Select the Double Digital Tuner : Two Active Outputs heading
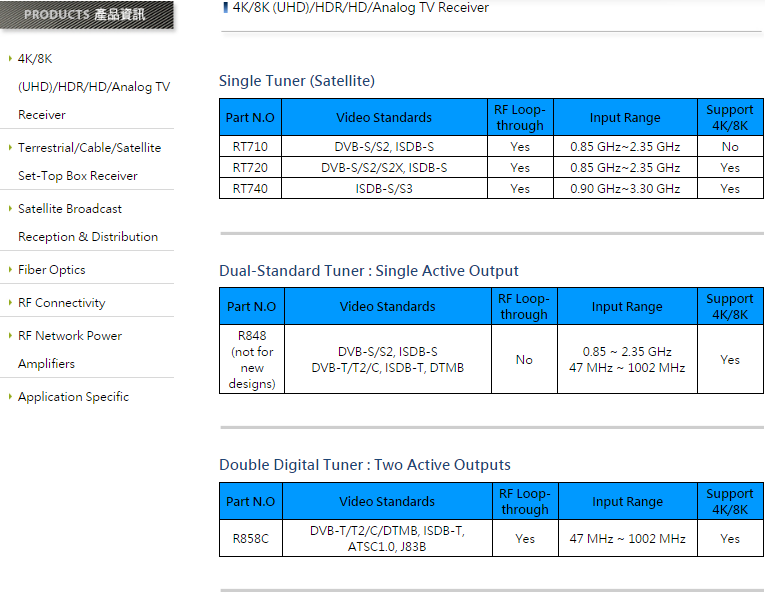Screen dimensions: 765x605 365,464
